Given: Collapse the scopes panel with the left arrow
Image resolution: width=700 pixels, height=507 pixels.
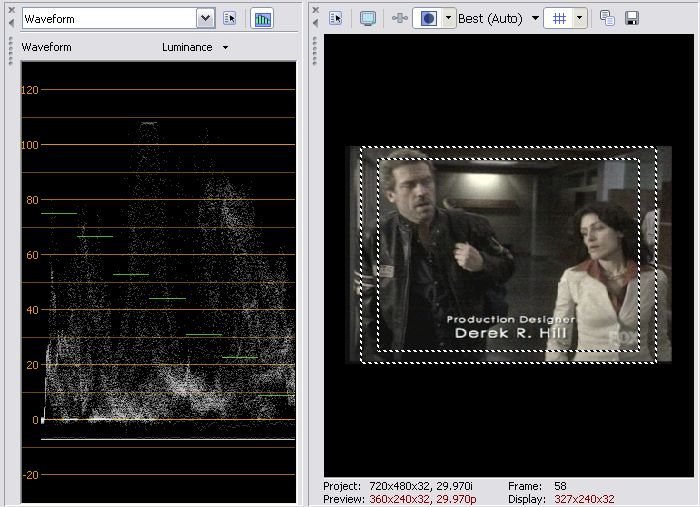Looking at the screenshot, I should point(12,22).
